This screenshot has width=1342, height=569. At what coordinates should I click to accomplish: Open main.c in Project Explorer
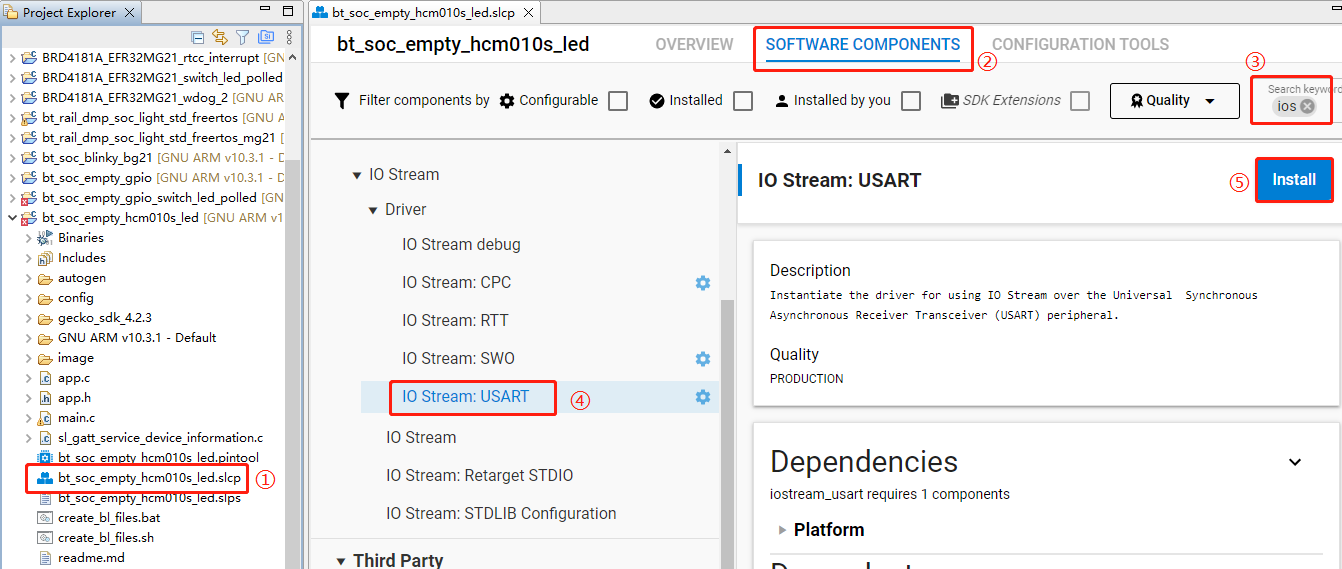pyautogui.click(x=77, y=418)
